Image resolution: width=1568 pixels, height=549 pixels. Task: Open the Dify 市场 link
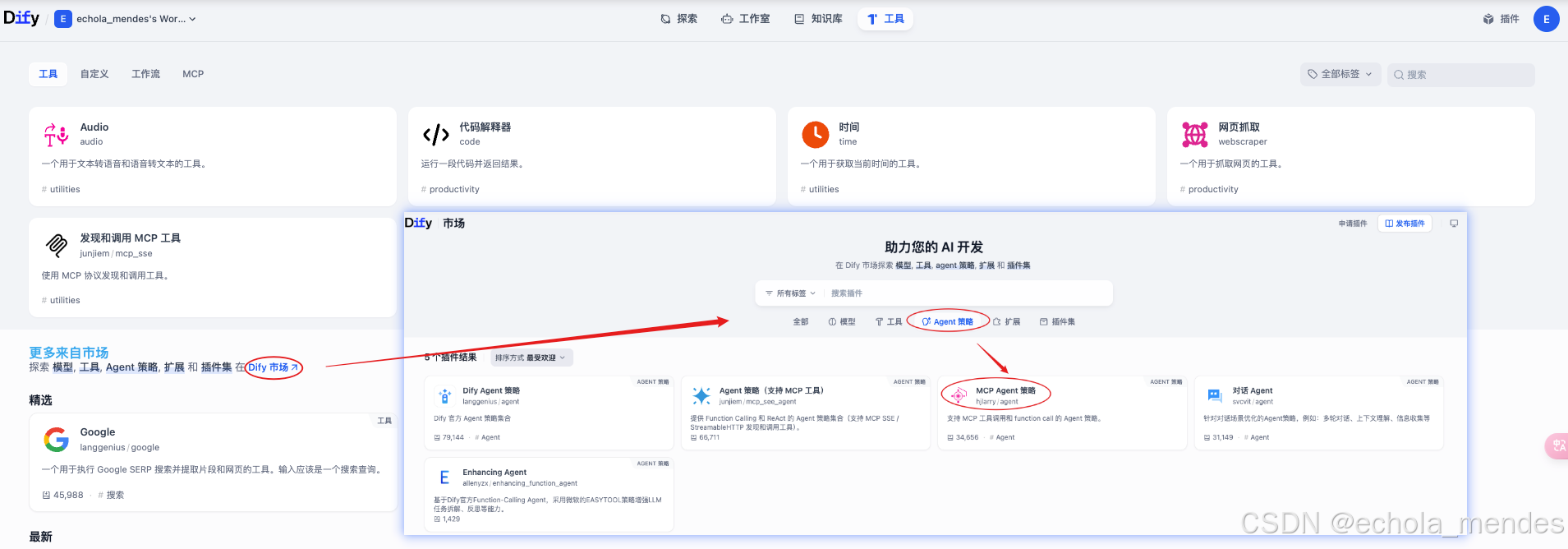coord(274,367)
